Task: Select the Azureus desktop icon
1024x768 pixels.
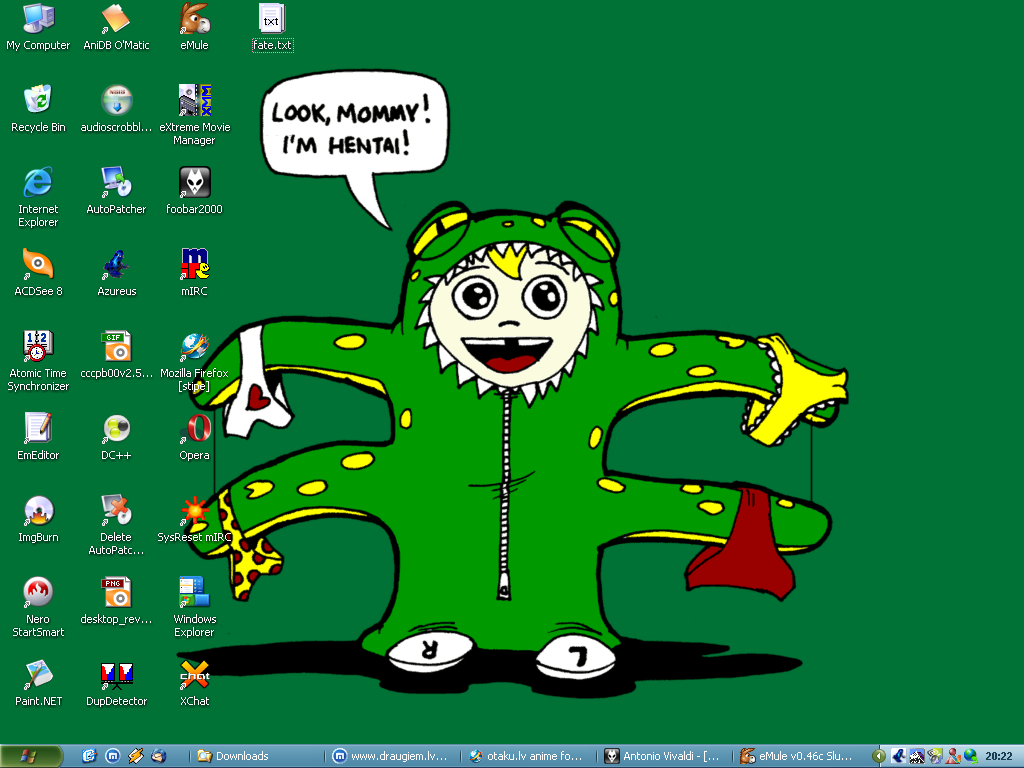Action: (116, 273)
